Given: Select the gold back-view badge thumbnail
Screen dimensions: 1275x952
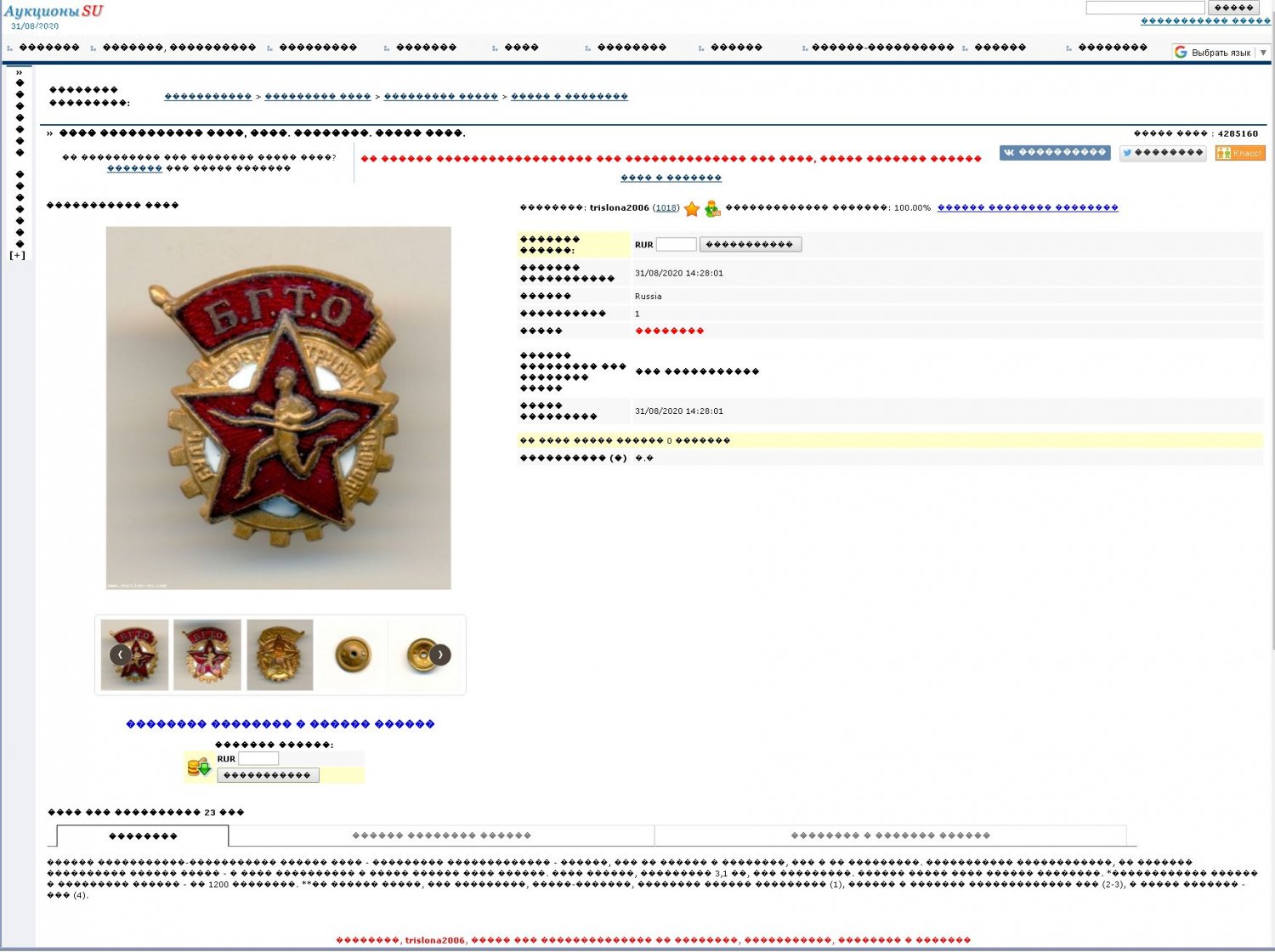Looking at the screenshot, I should [280, 654].
